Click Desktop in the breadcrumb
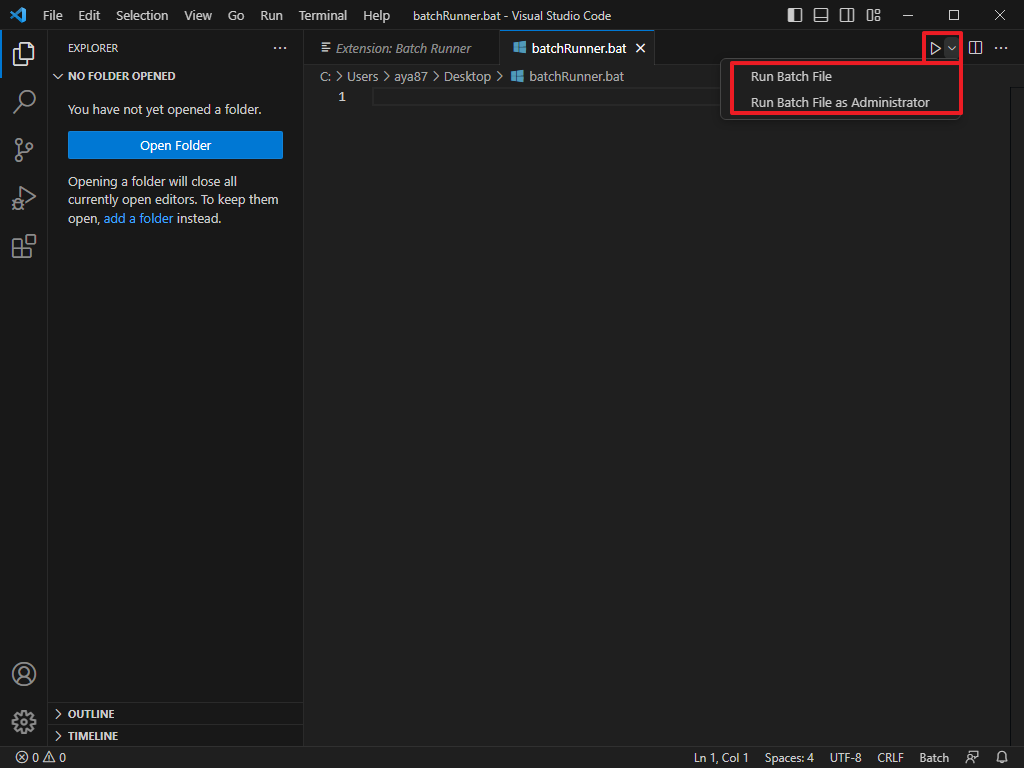Screen dimensions: 1024x768 [467, 76]
